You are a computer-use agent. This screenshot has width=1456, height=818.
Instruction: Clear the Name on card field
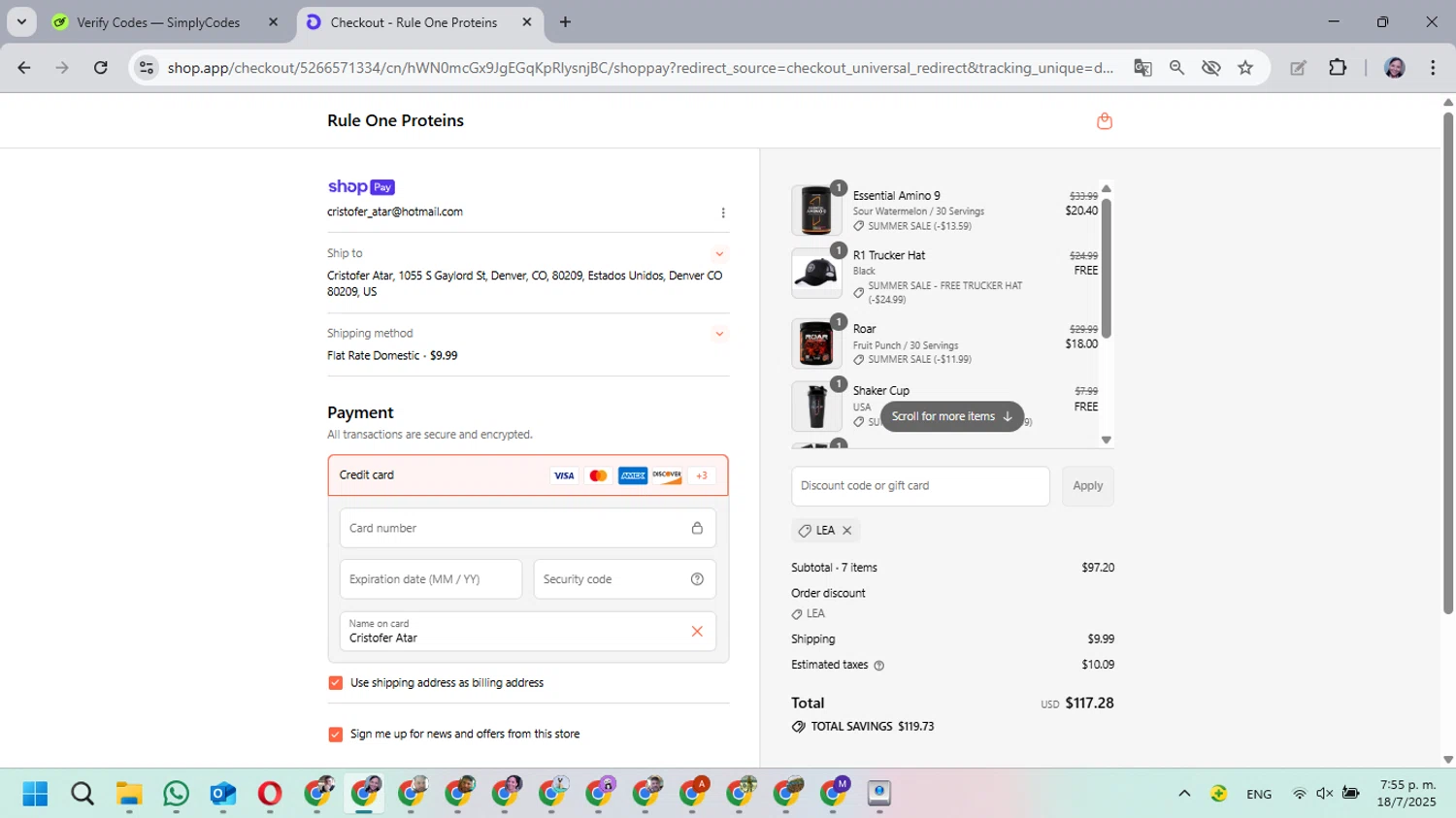pos(697,632)
